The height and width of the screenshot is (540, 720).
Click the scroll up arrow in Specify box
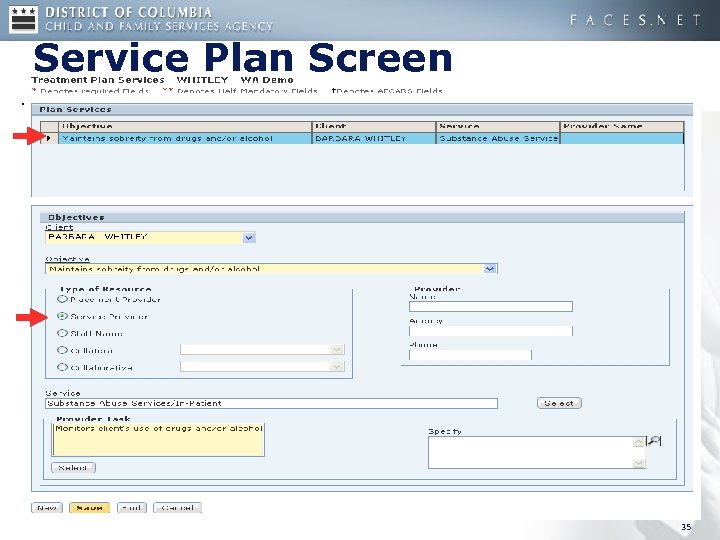coord(638,442)
